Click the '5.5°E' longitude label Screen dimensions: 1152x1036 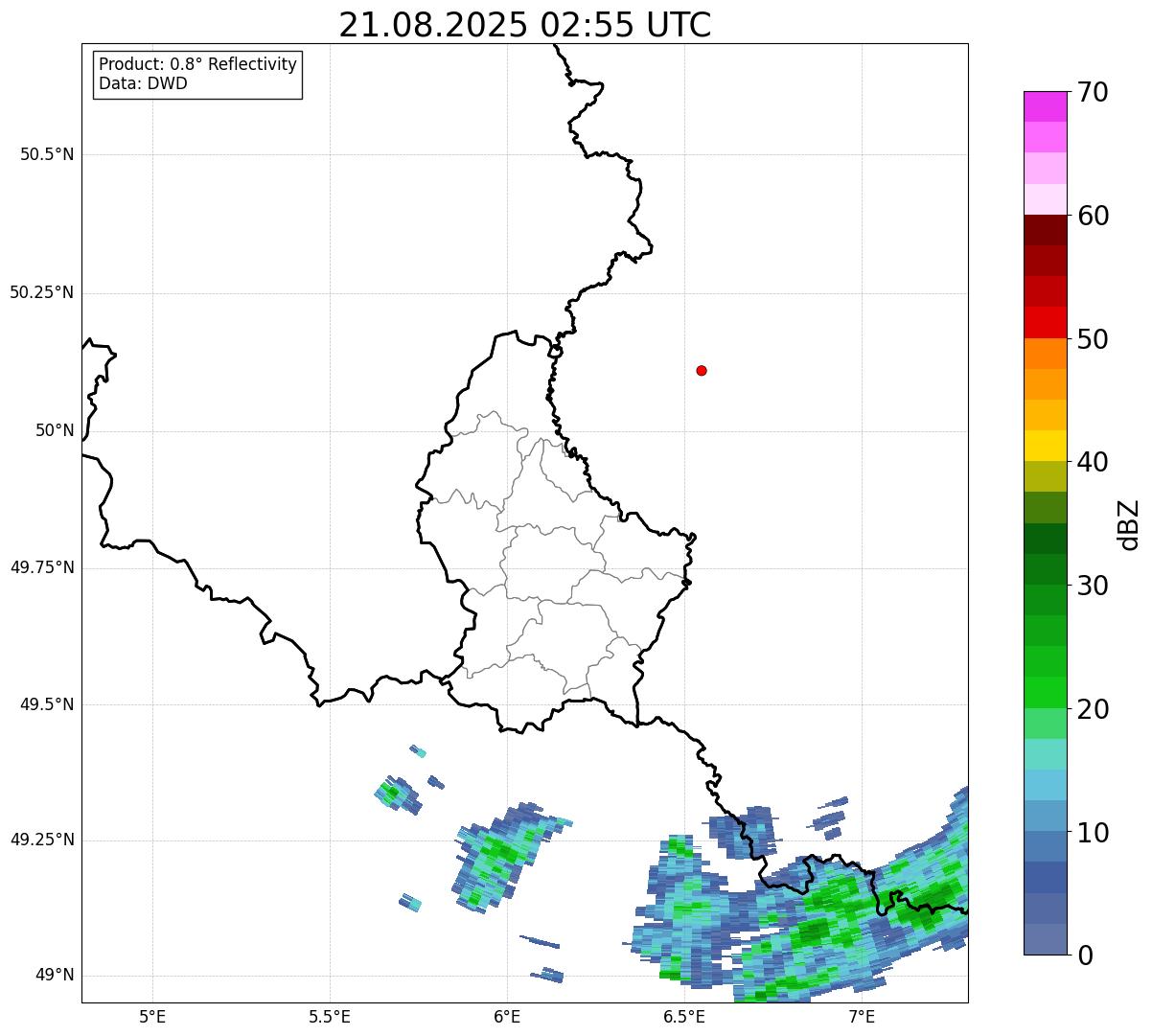[330, 1016]
